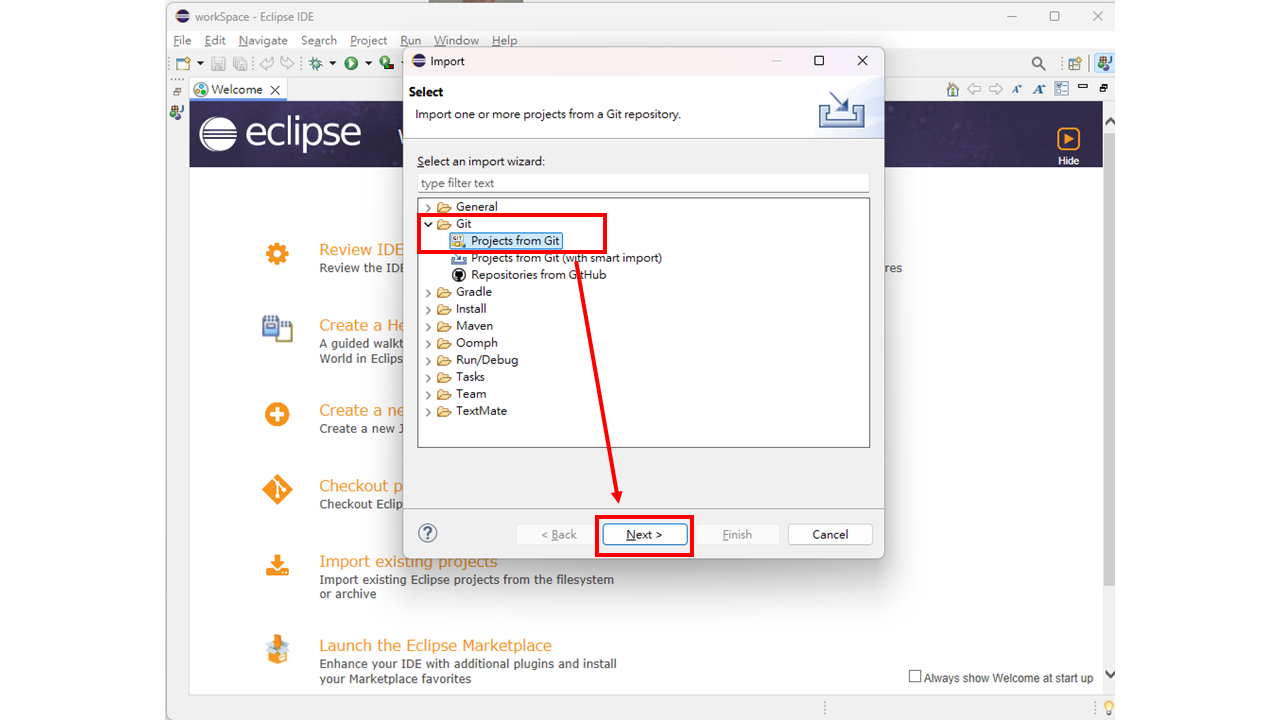Click the Save toolbar icon
The height and width of the screenshot is (720, 1280).
click(x=218, y=63)
